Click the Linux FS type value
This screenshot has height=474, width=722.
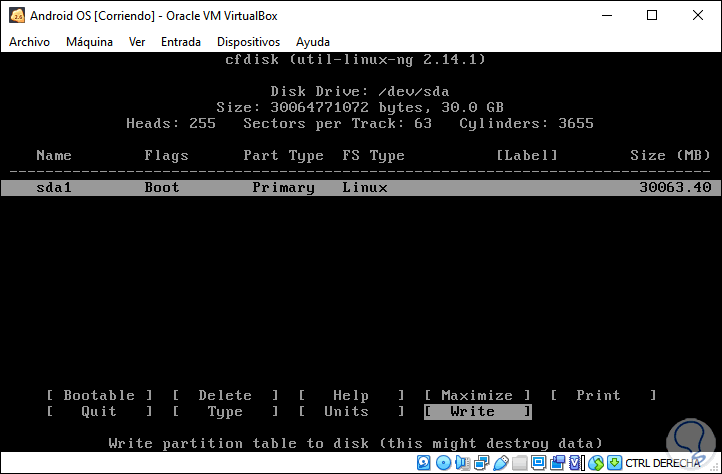pos(365,187)
